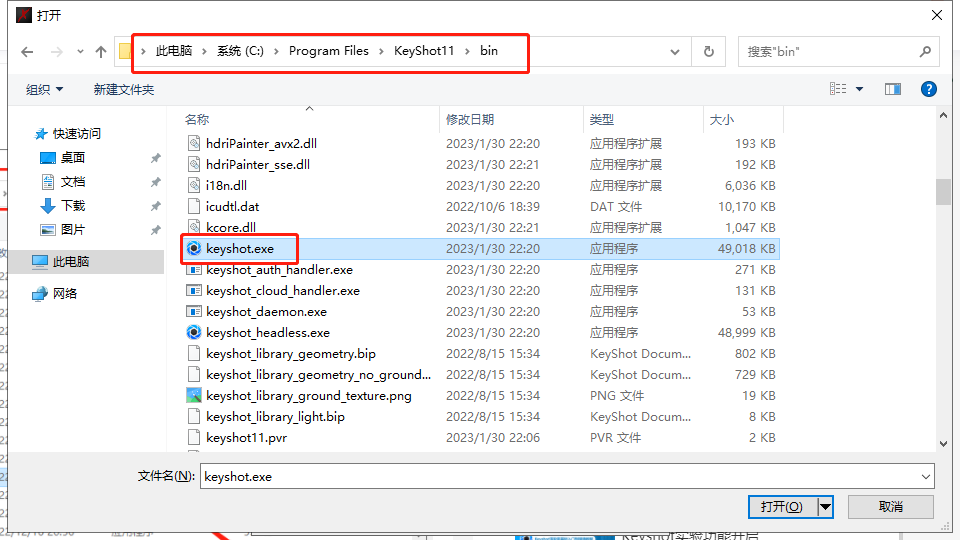Click the 打开(O) button
The image size is (960, 540).
click(782, 507)
